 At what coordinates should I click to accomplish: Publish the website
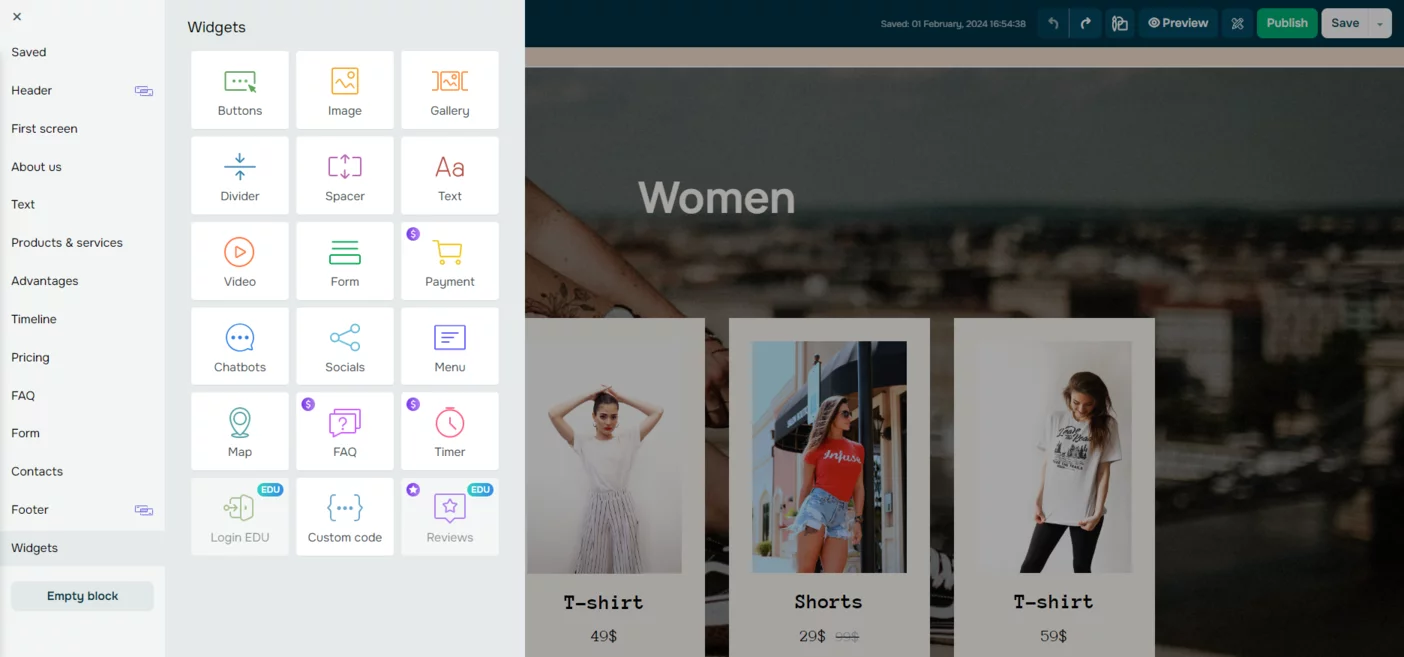point(1286,22)
